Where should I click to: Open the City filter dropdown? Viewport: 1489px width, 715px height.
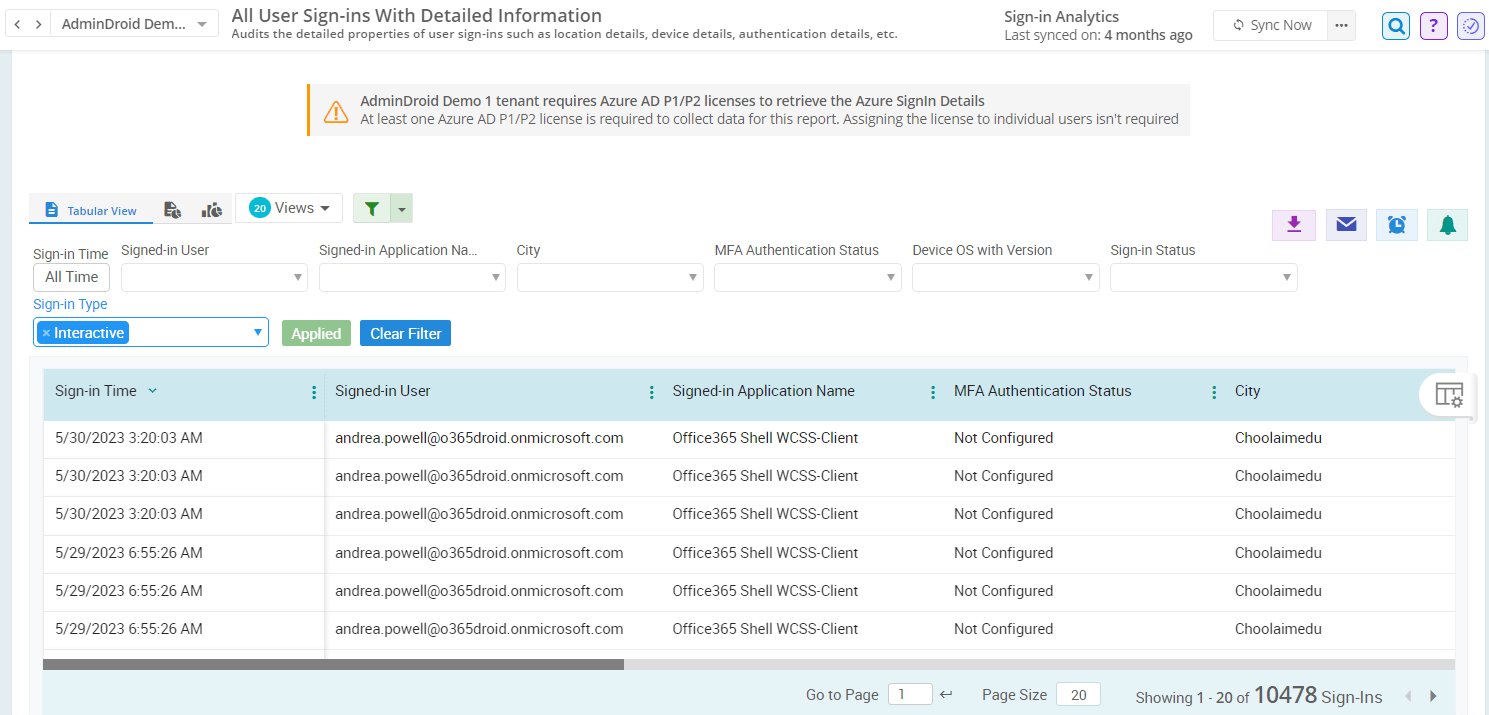(610, 277)
